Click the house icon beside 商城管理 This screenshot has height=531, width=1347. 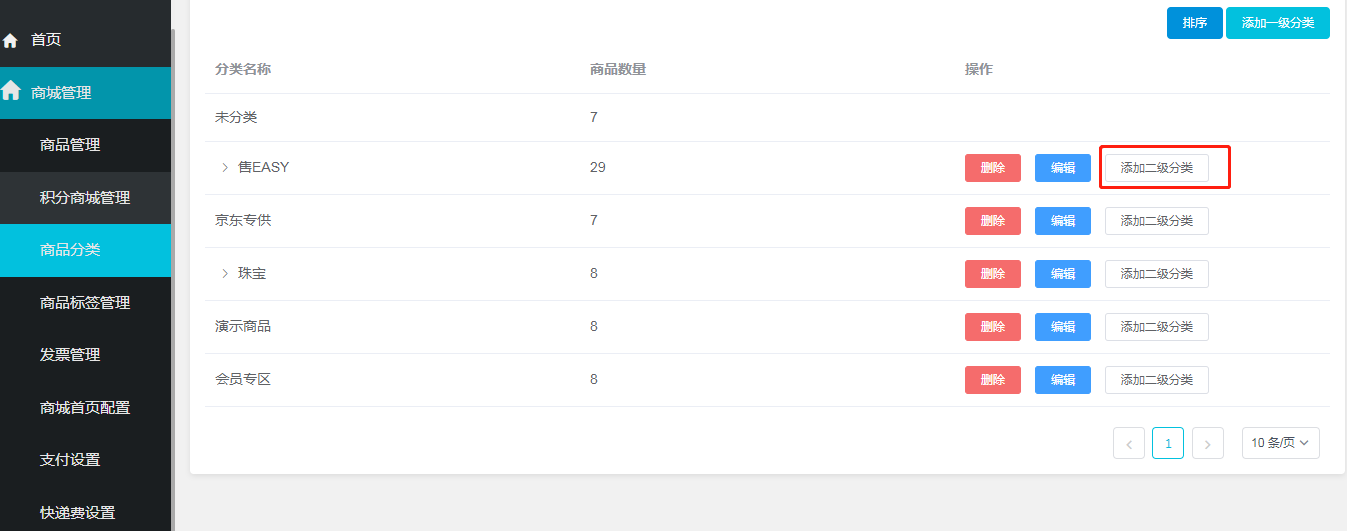(x=11, y=92)
